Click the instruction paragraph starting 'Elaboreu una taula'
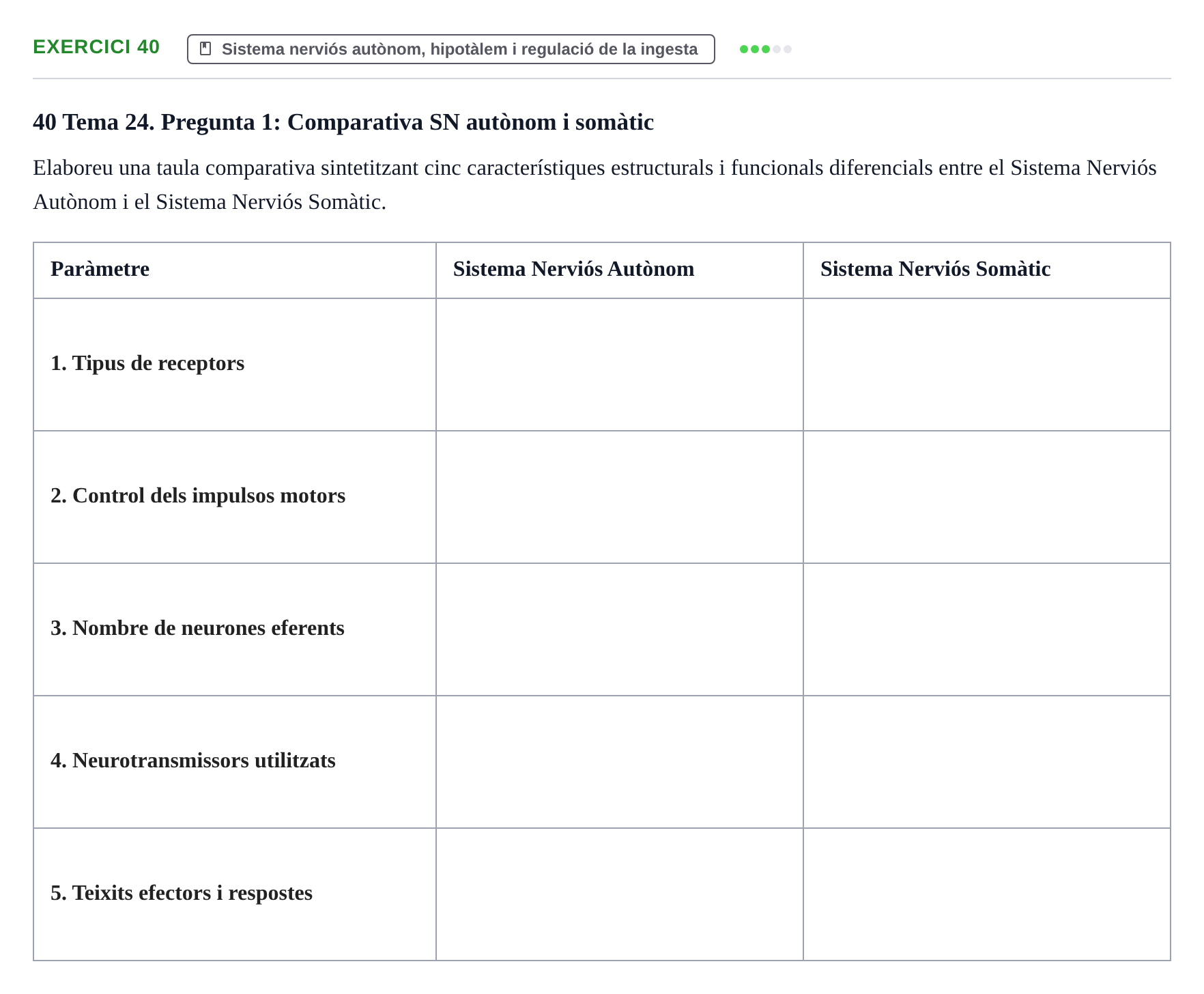1204x994 pixels. (x=594, y=185)
